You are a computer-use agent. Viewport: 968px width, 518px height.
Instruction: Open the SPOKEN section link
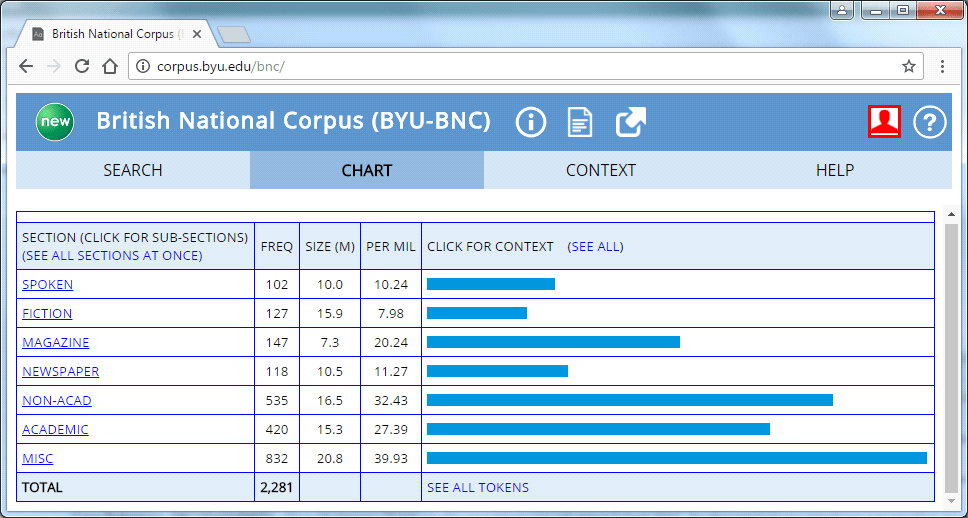(47, 284)
